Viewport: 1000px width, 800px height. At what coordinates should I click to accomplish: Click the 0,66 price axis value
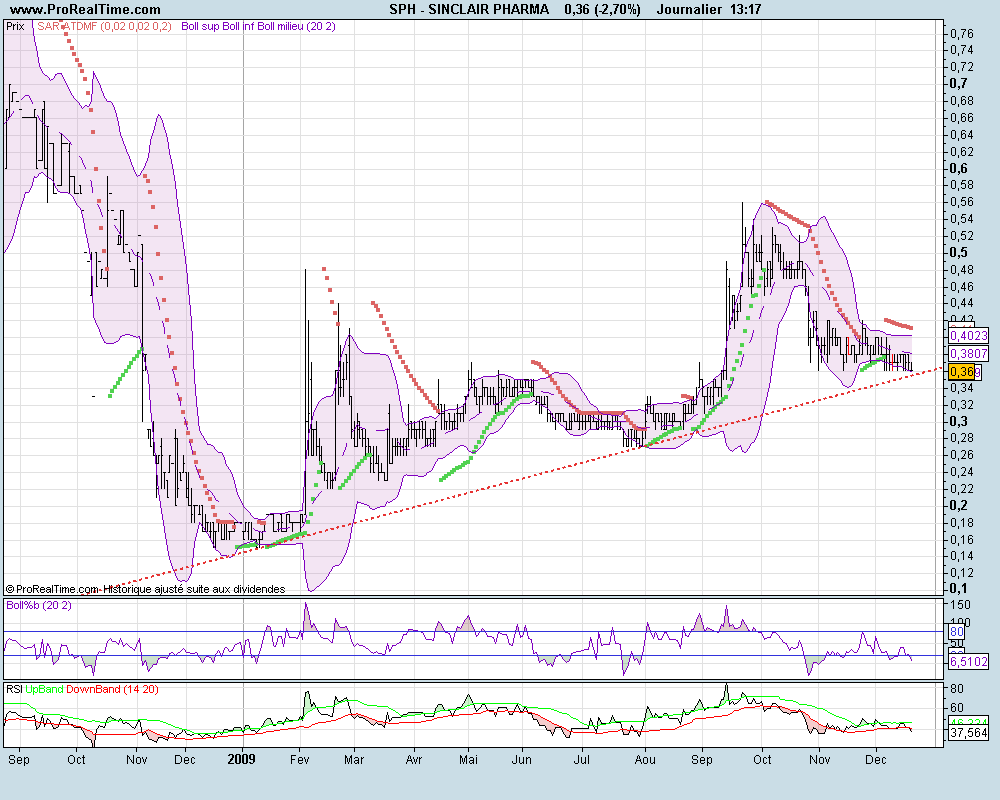tap(962, 117)
